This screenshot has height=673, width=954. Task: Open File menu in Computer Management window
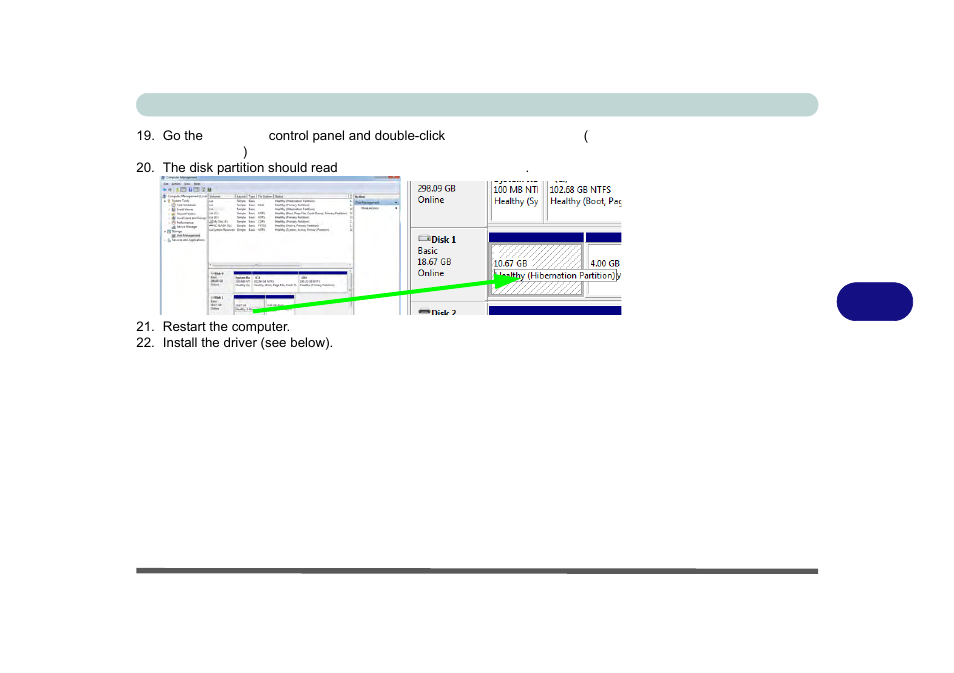pyautogui.click(x=165, y=184)
